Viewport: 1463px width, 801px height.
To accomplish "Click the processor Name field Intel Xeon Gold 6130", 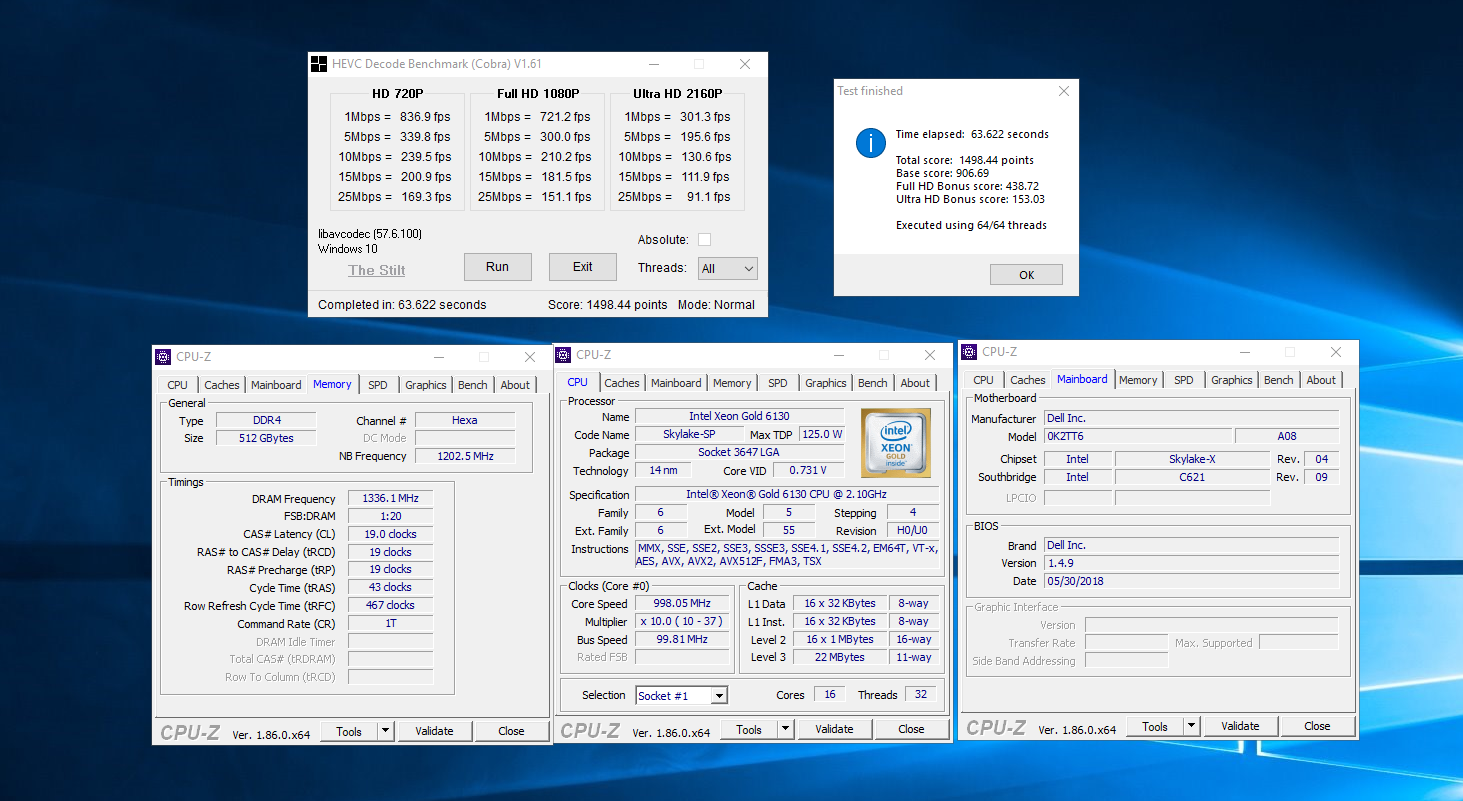I will (x=739, y=416).
